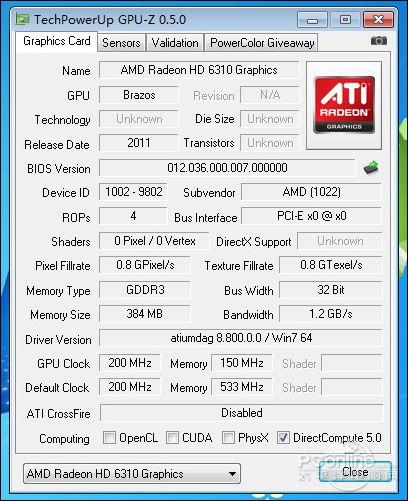Toggle the PhysX checkbox

coord(228,437)
